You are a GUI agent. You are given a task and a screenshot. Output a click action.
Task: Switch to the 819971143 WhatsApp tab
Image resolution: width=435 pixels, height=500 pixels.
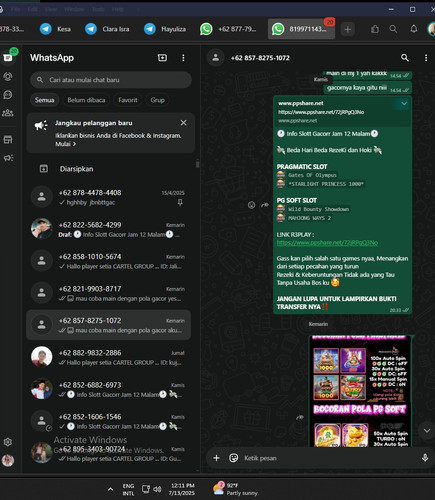[302, 29]
